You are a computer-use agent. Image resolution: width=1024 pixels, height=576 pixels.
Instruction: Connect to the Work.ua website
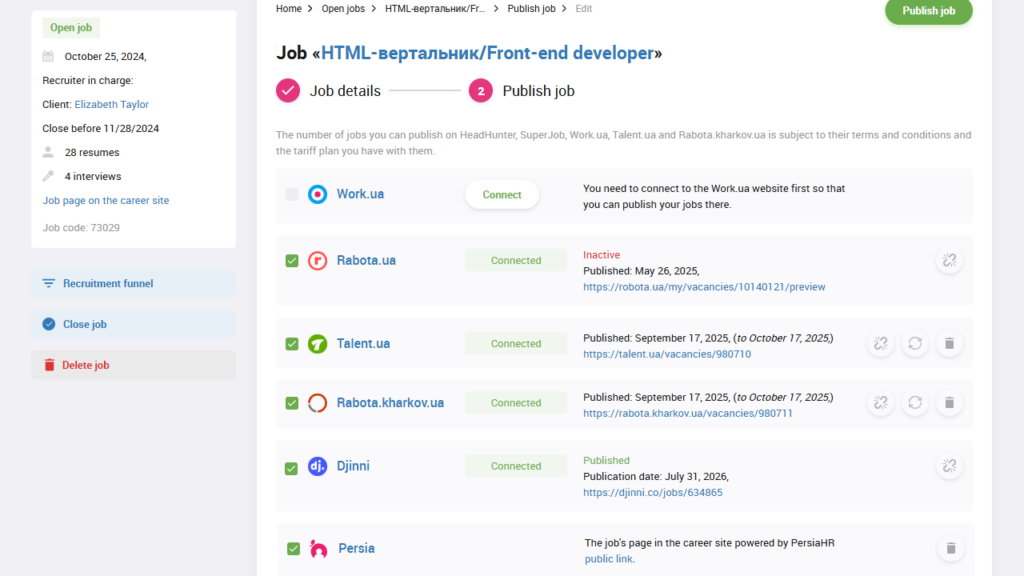(x=502, y=195)
